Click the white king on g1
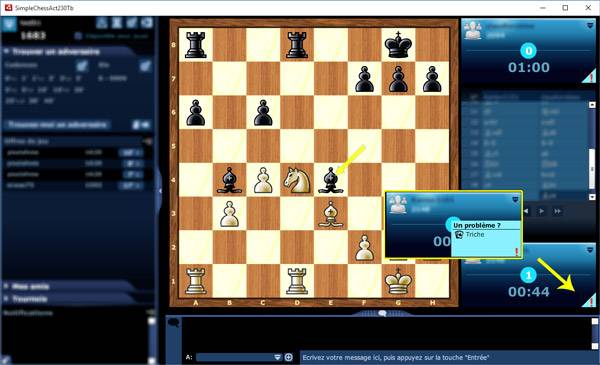Viewport: 600px width, 365px height. 398,281
